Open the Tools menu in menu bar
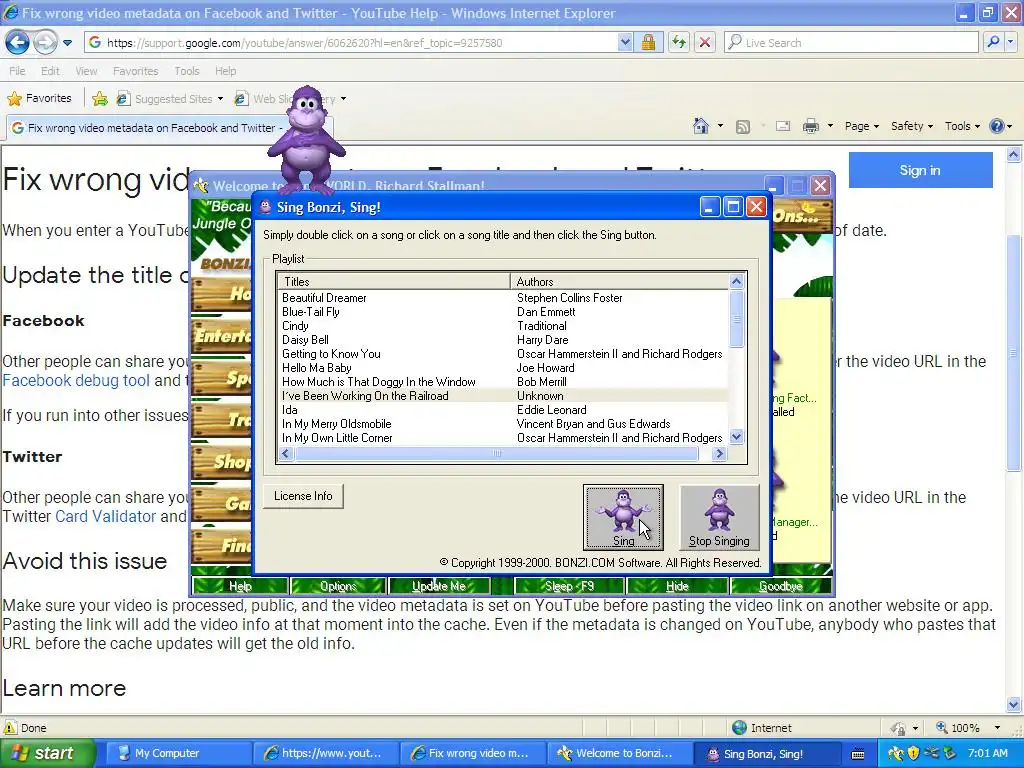Screen dimensions: 1024x768 pos(186,71)
